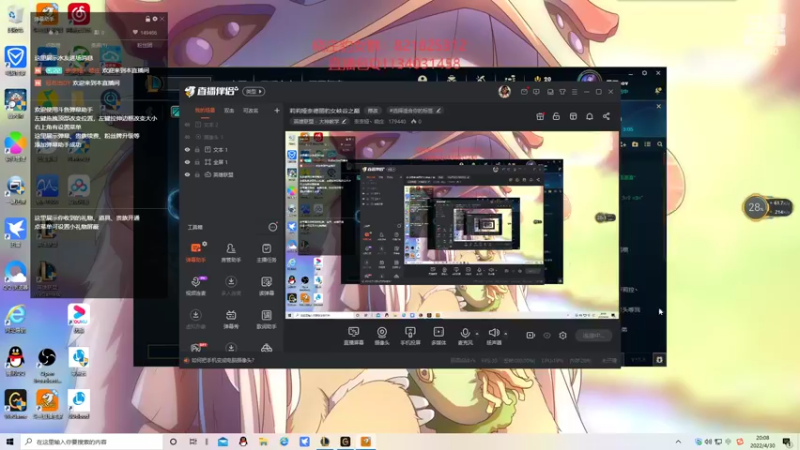Toggle visibility of the 文本 1 layer
800x450 pixels.
tap(187, 149)
